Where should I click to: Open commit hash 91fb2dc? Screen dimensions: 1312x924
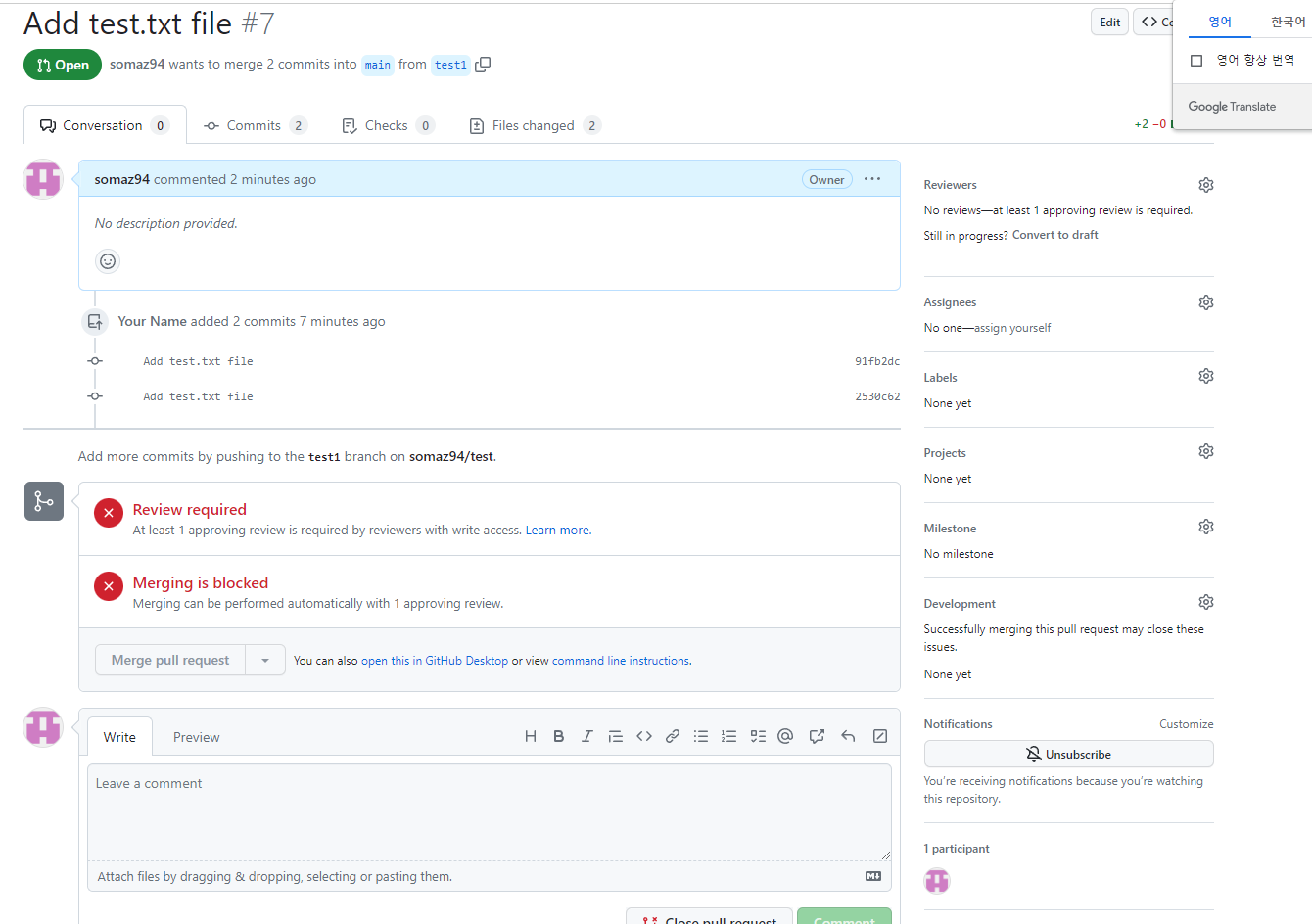point(877,361)
